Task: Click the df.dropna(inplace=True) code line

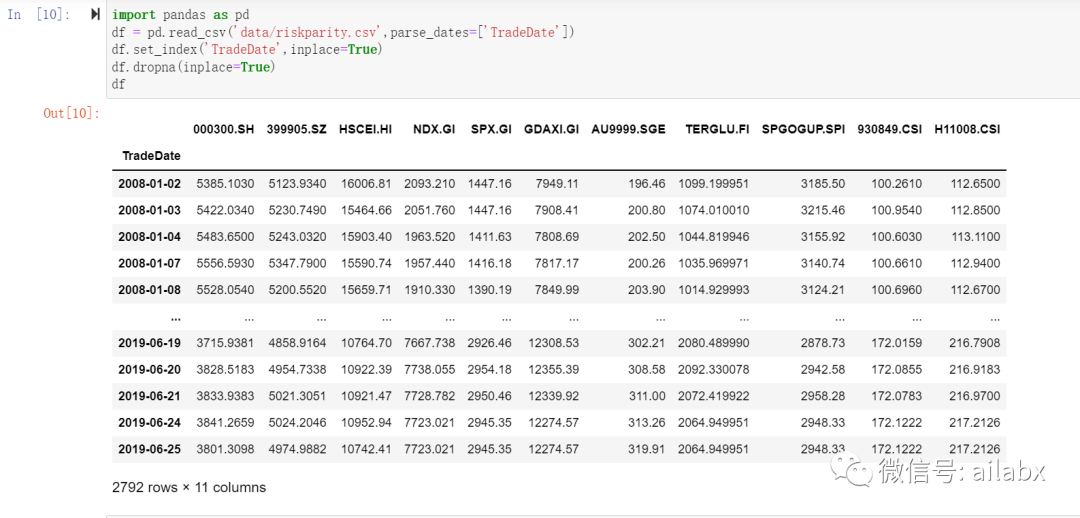Action: (x=193, y=68)
